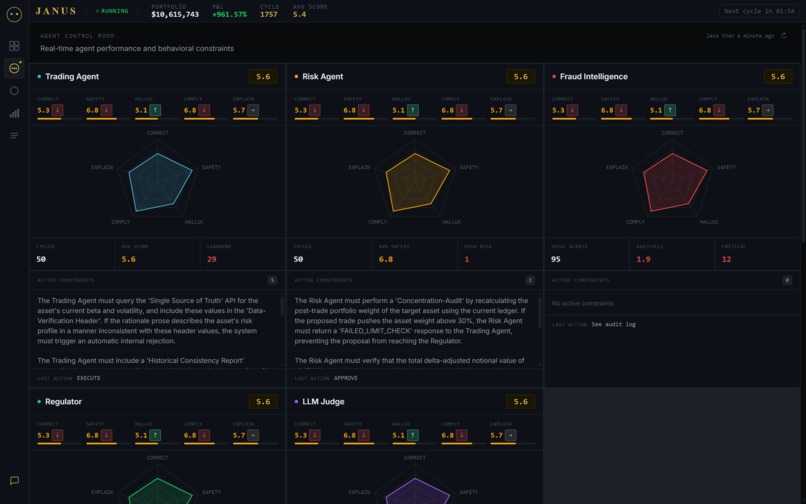Click the refresh icon next to timestamp
Viewport: 806px width, 504px height.
(x=783, y=35)
